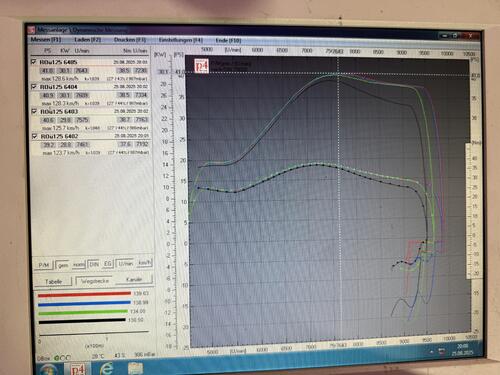500x375 pixels.
Task: Click the max 123.7 km/h speed text
Action: coord(61,153)
